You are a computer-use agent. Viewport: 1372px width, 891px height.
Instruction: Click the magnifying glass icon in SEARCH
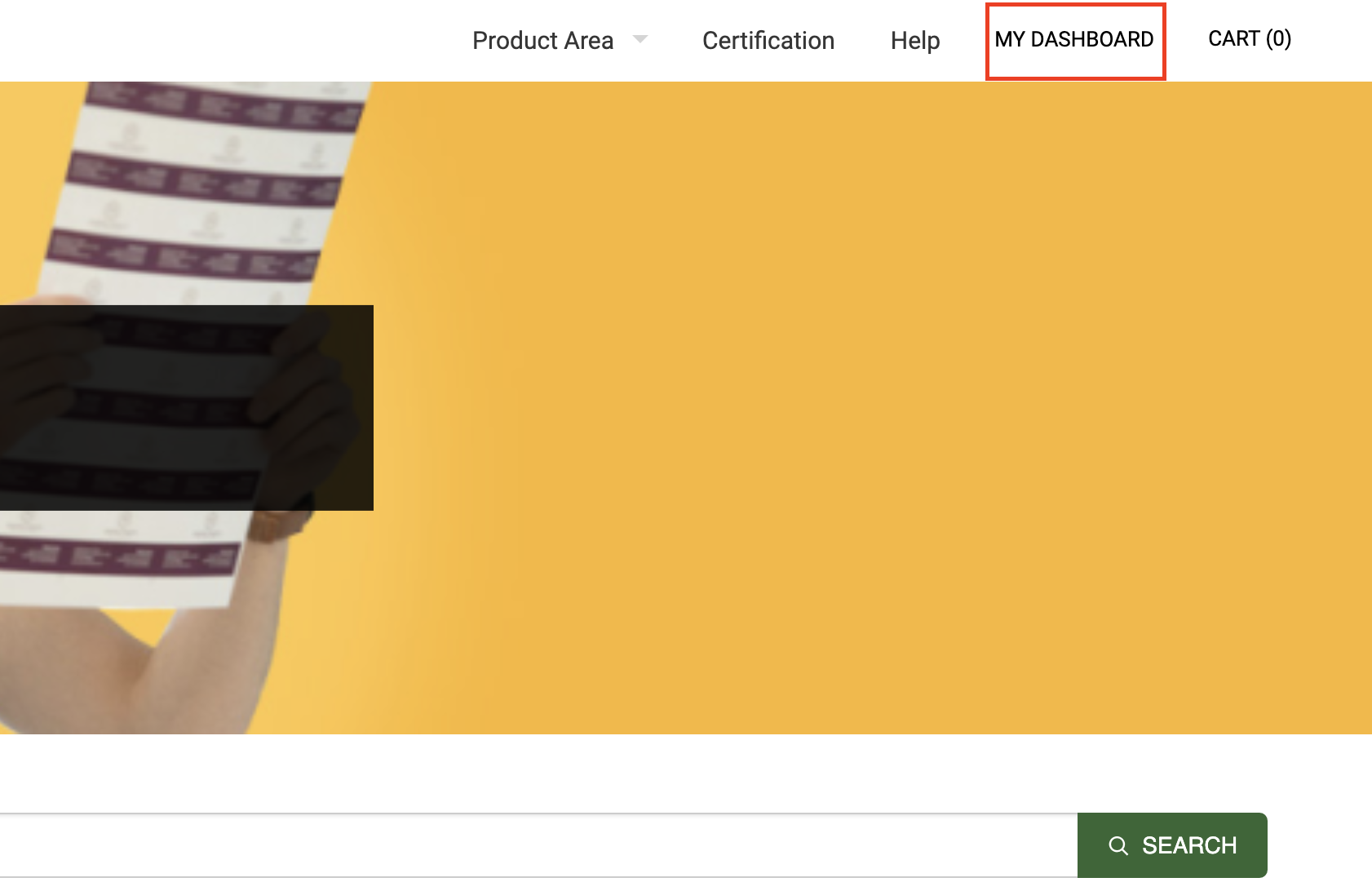(x=1118, y=845)
